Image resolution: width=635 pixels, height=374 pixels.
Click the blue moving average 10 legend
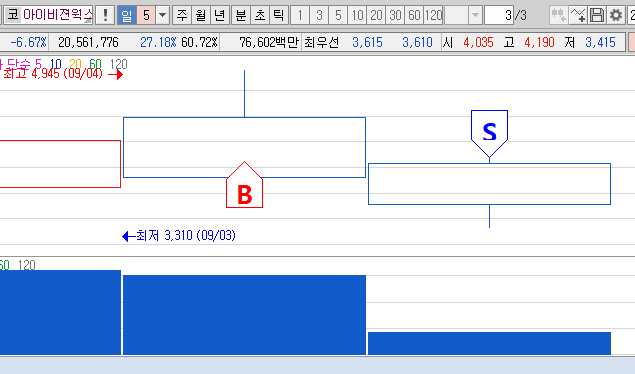55,64
